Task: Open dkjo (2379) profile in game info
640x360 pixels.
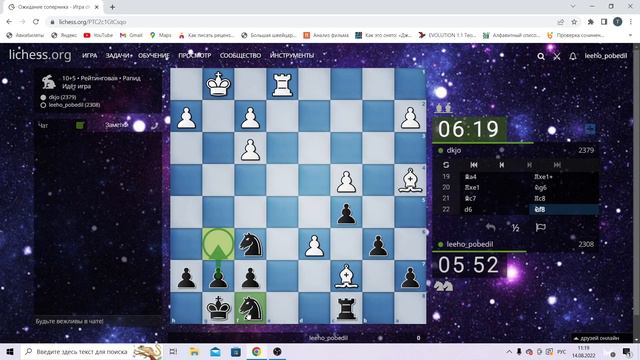Action: click(x=62, y=97)
